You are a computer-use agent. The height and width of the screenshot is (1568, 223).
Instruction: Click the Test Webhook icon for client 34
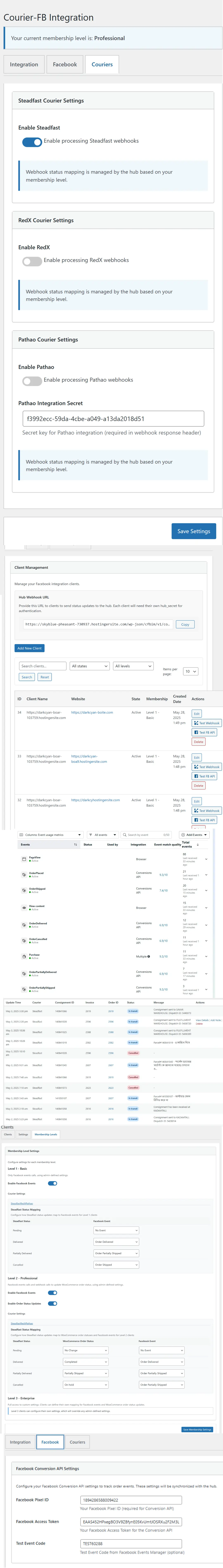tap(196, 723)
